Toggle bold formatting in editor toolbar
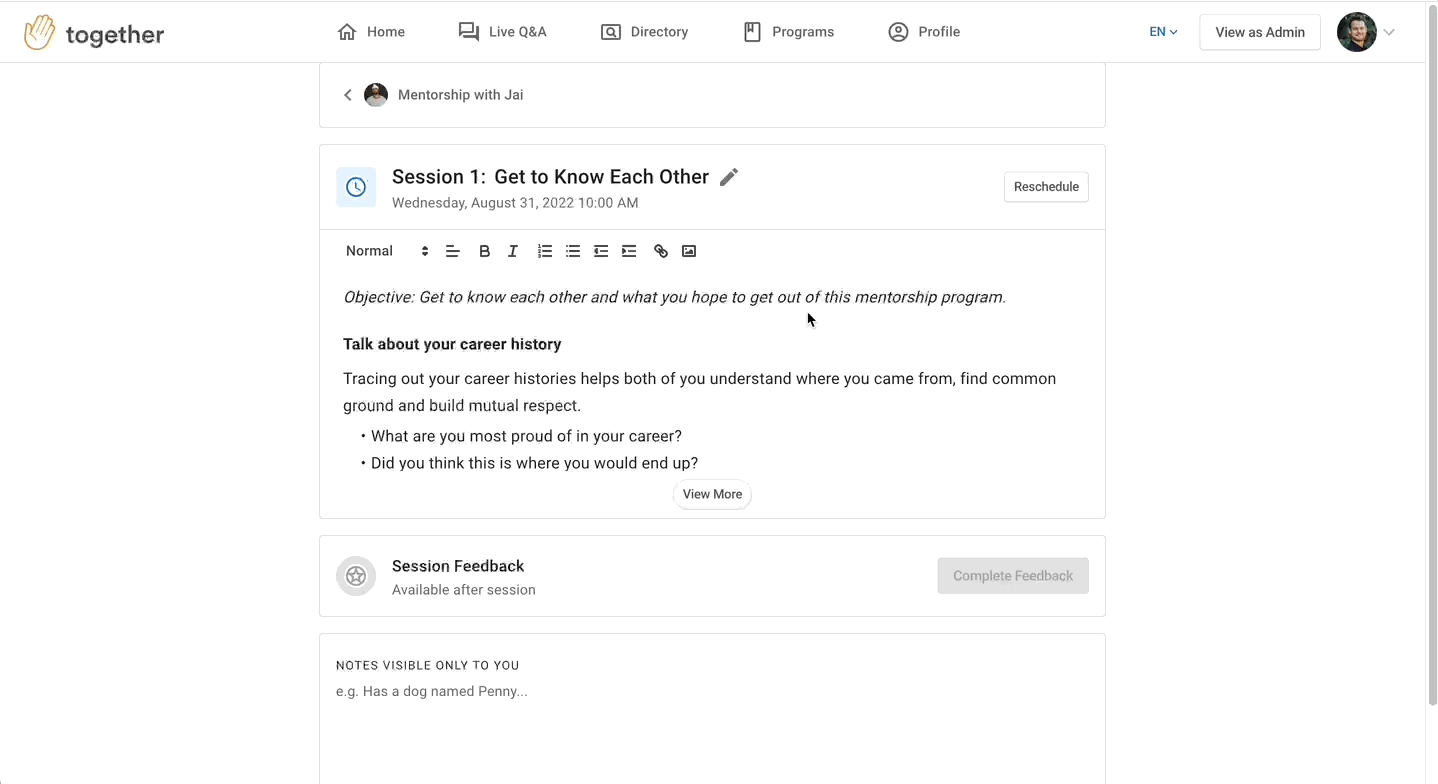The image size is (1438, 784). click(x=484, y=251)
